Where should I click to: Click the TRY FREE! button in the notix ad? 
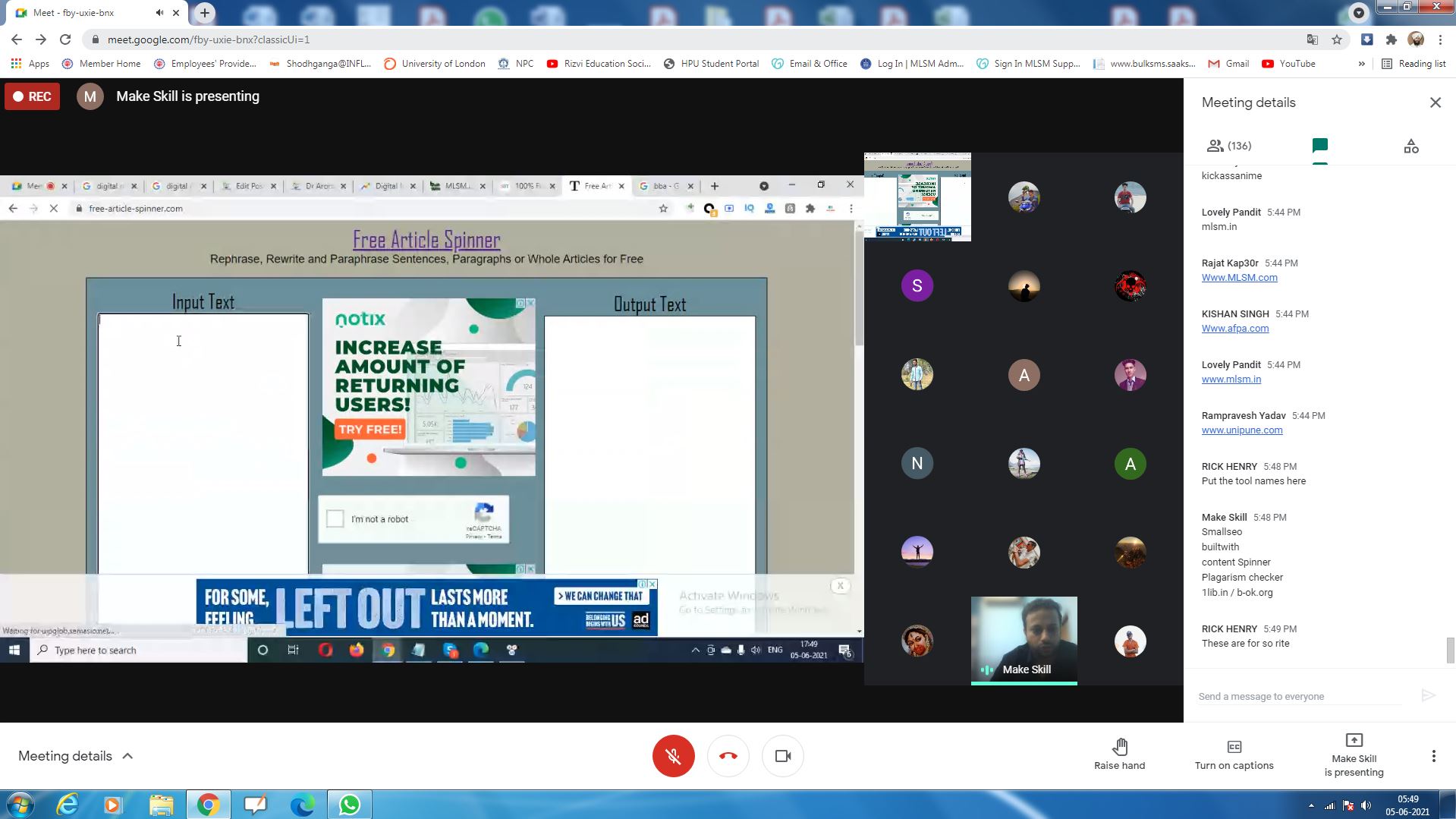click(370, 430)
